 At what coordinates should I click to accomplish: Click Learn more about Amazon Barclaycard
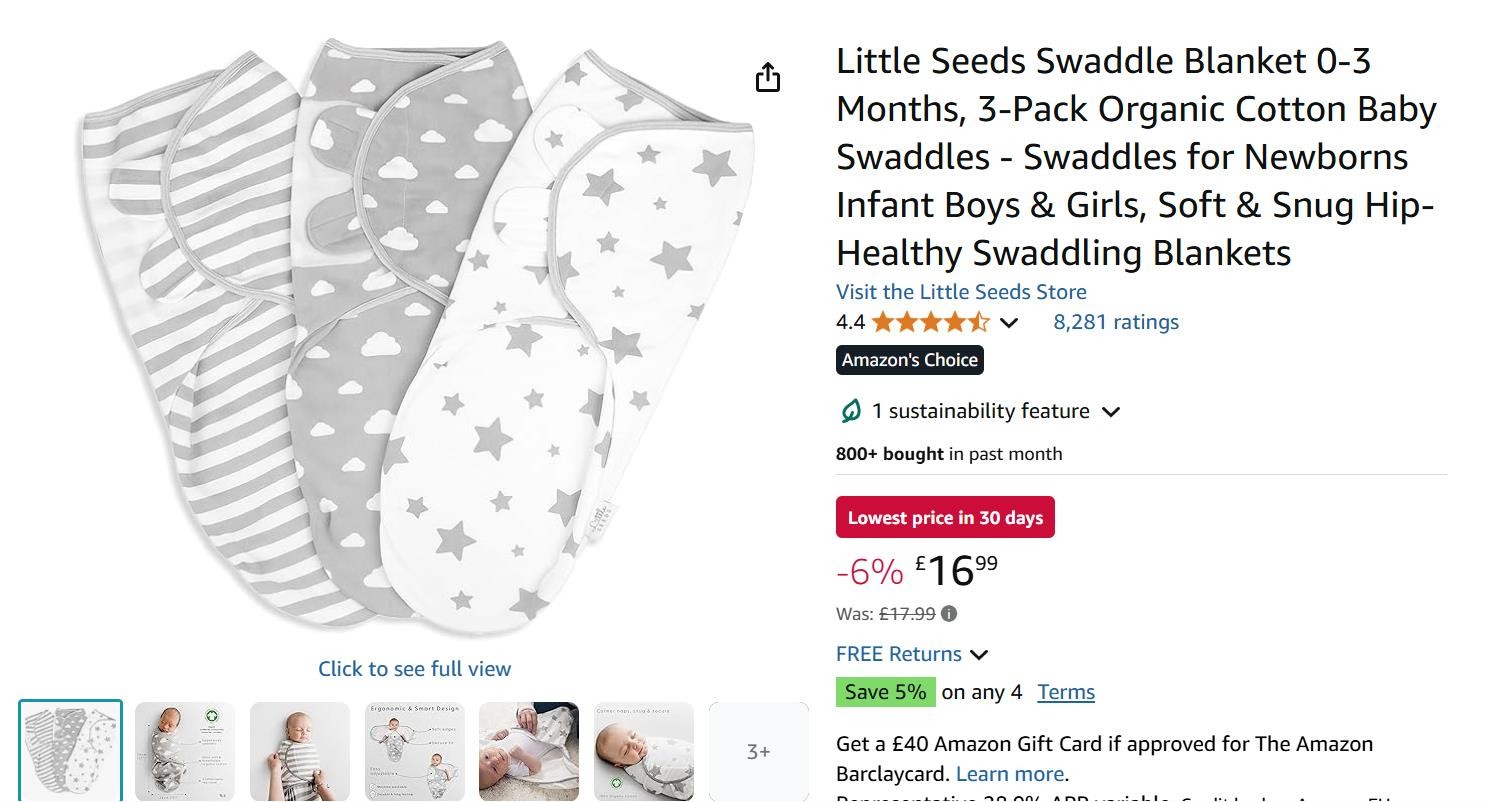[x=1009, y=774]
